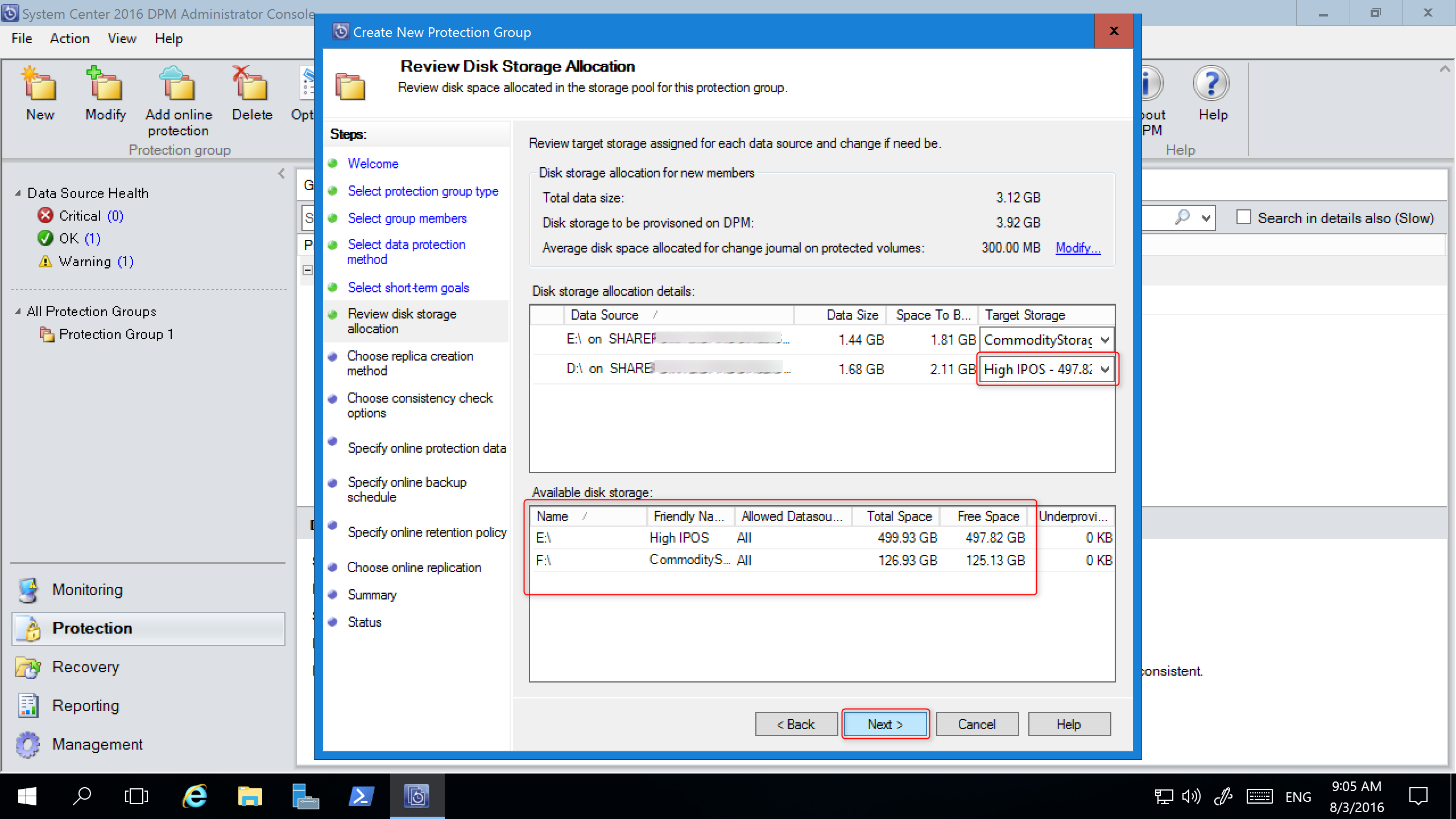Screen dimensions: 1456x819
Task: Click Next to proceed to replica creation
Action: pyautogui.click(x=884, y=724)
